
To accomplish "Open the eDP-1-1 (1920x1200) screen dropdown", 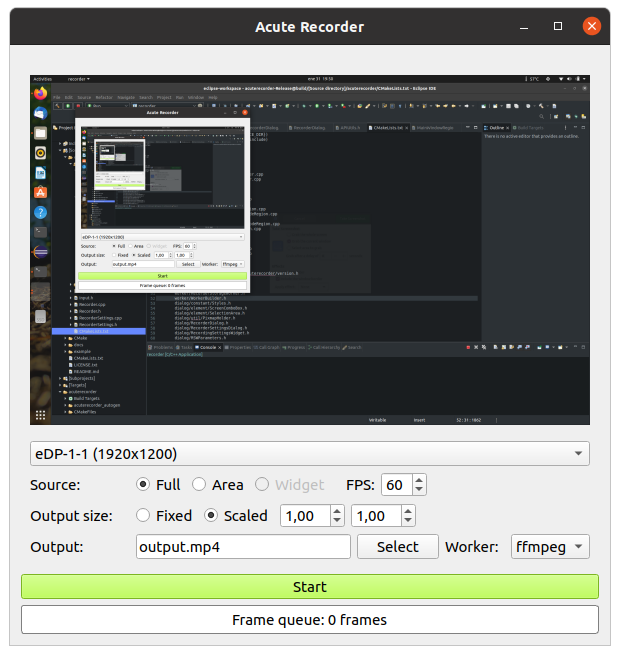I will tap(310, 454).
